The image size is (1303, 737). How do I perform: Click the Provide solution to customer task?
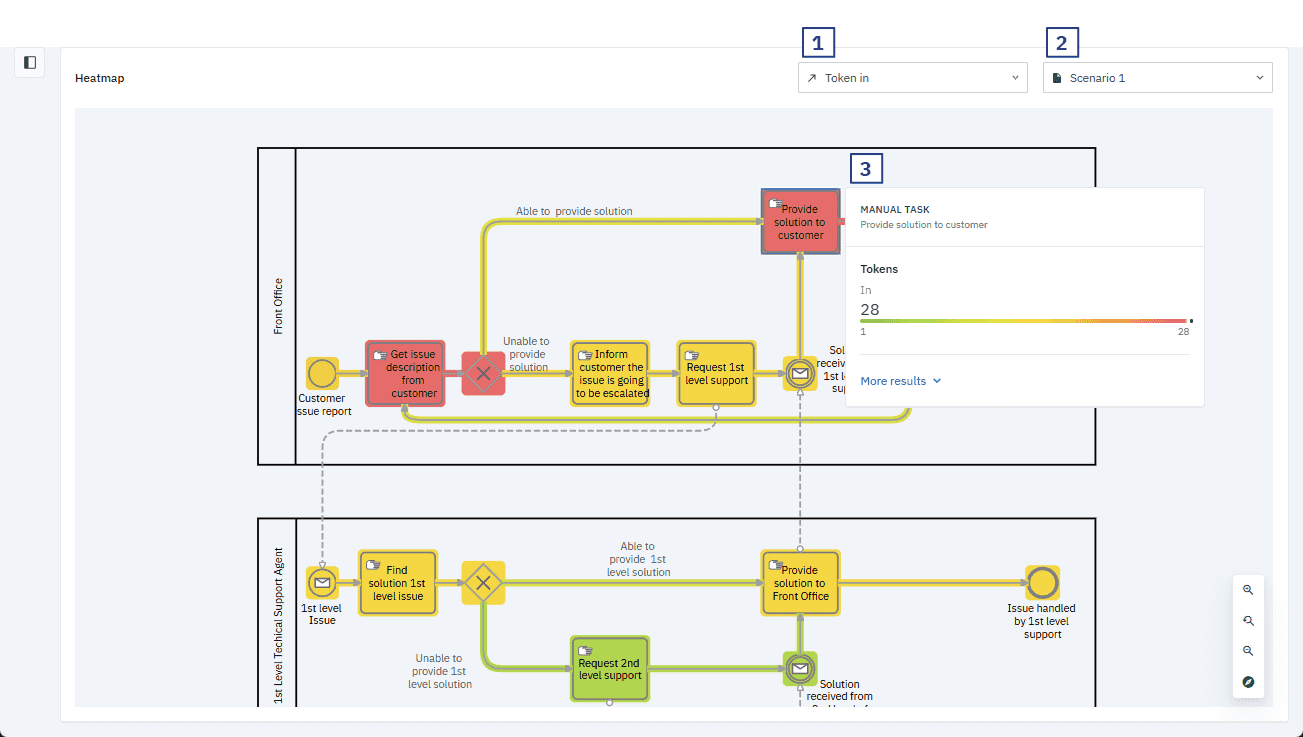[800, 222]
